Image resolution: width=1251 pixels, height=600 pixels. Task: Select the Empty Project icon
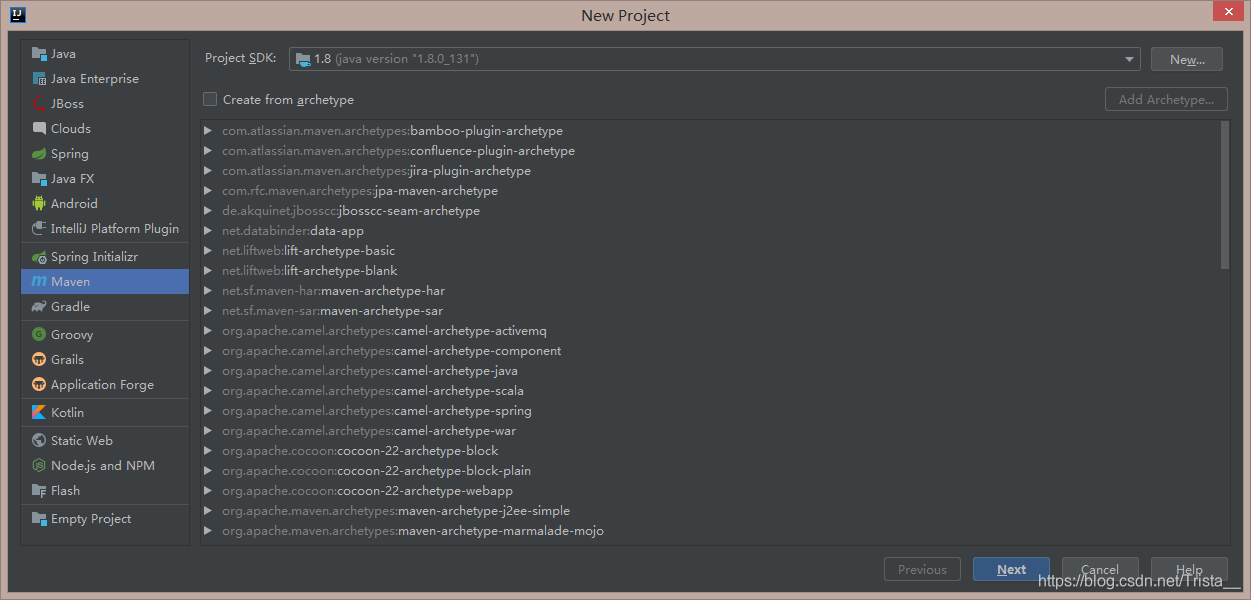39,519
